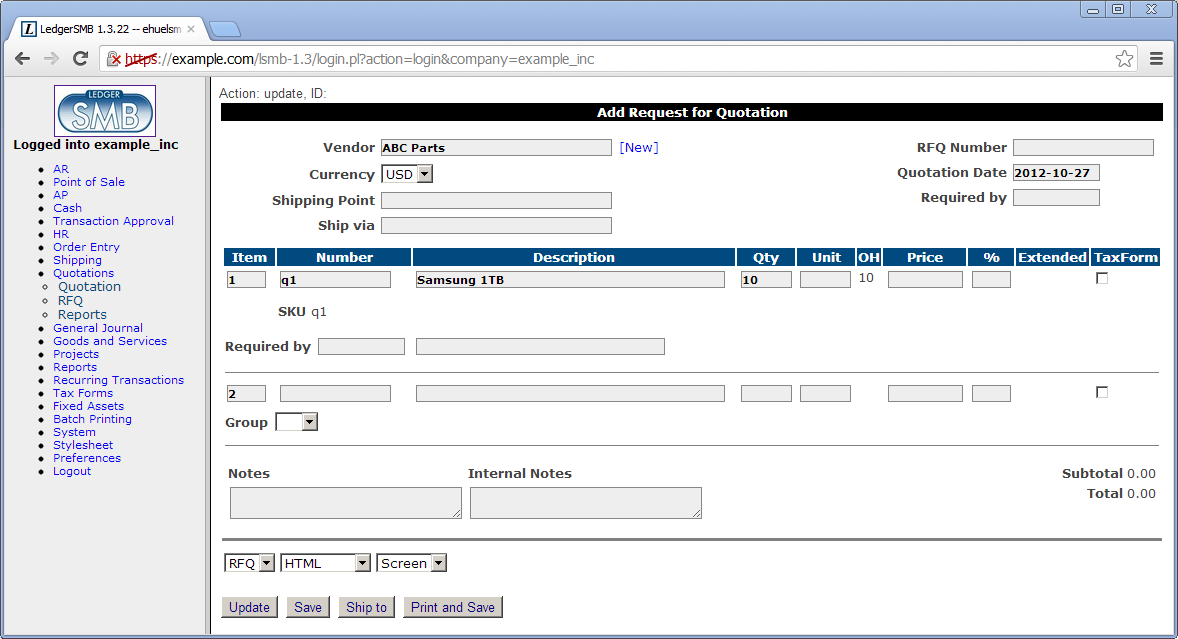The height and width of the screenshot is (639, 1178).
Task: Click the Qty field showing 10
Action: [x=766, y=280]
